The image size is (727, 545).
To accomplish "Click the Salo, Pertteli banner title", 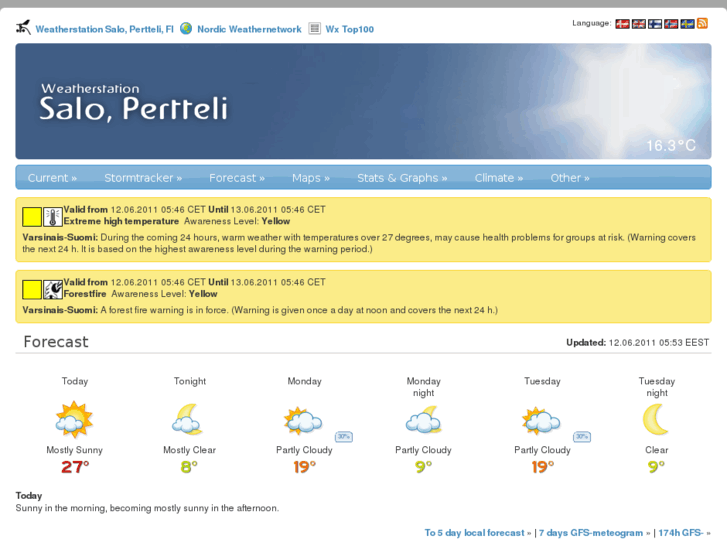I will tap(134, 109).
